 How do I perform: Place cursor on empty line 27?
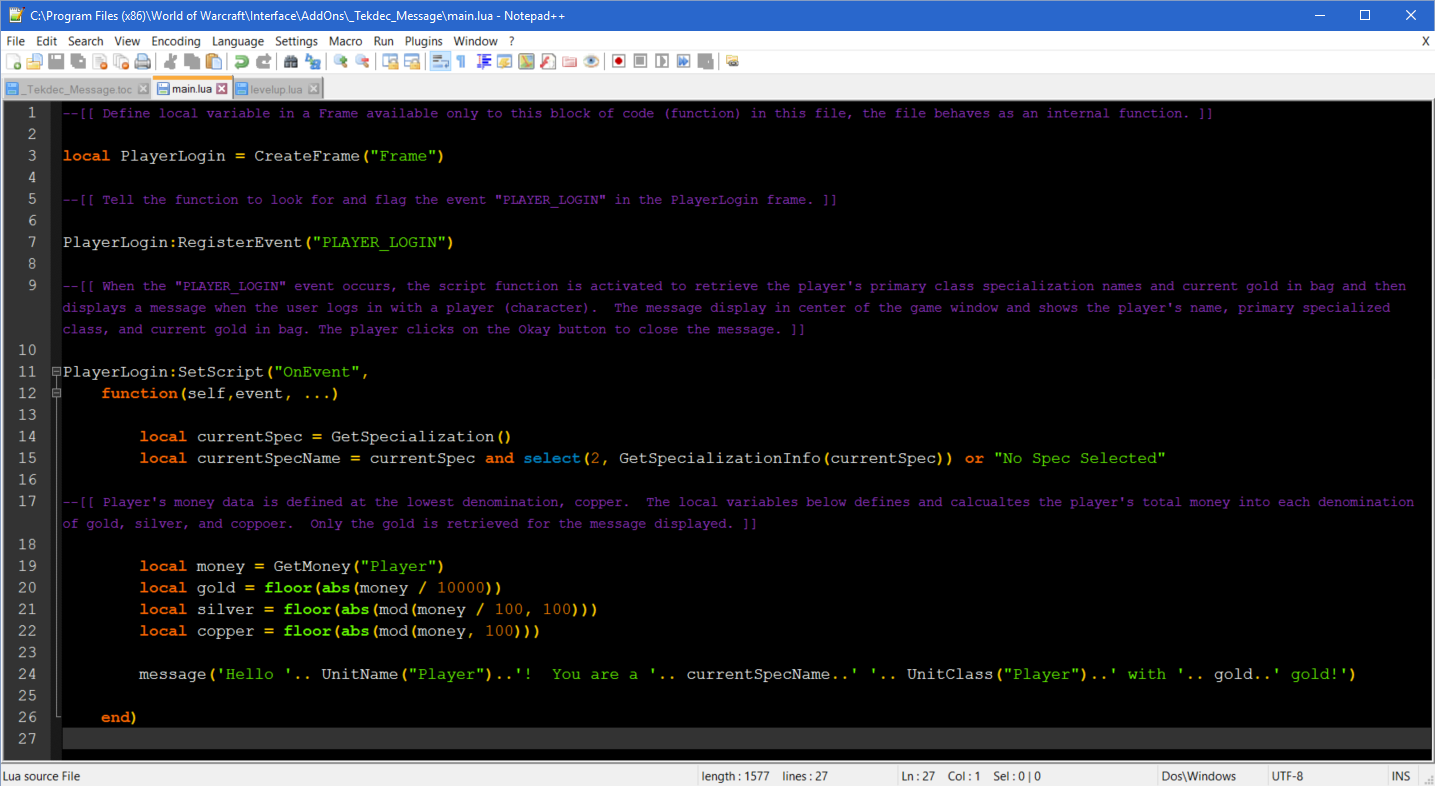(x=746, y=739)
